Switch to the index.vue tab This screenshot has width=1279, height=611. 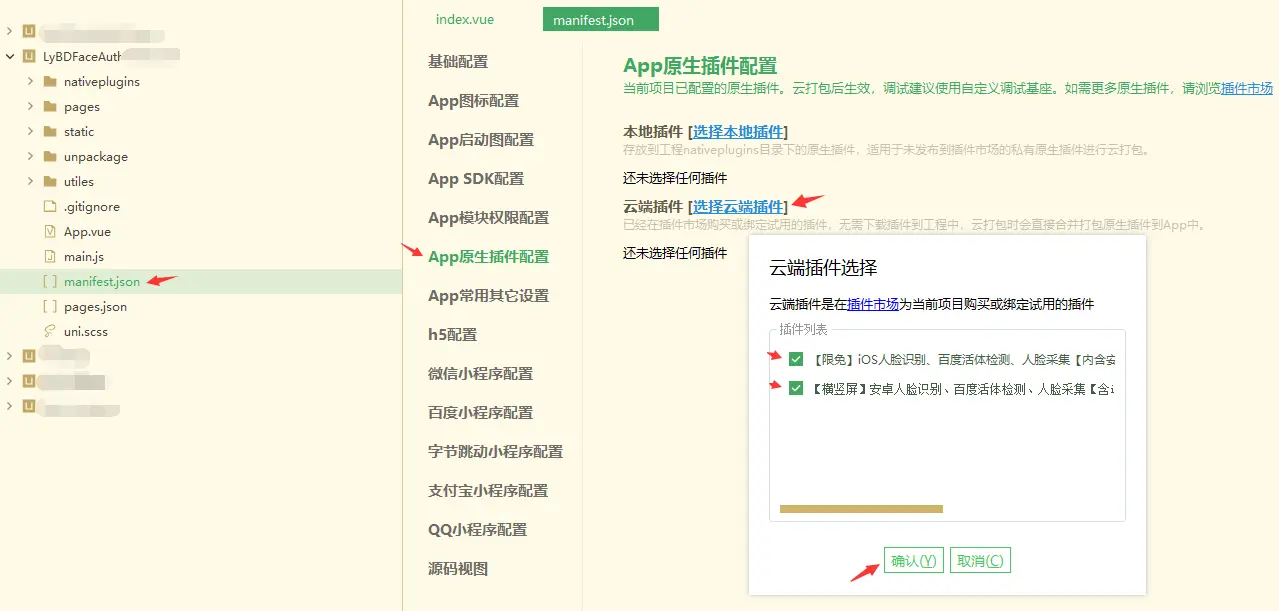[463, 18]
